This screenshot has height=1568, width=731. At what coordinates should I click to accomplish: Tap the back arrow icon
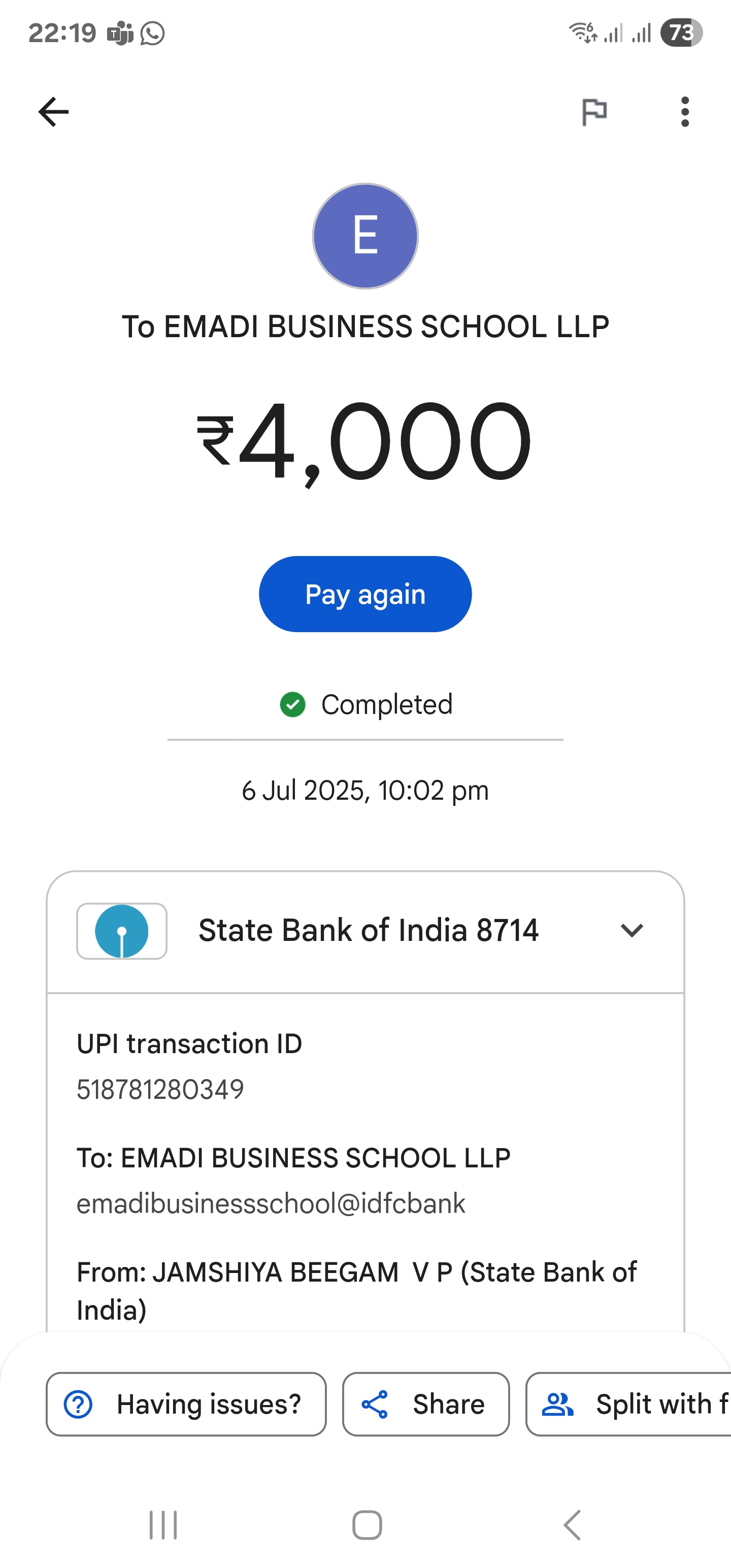click(x=54, y=112)
